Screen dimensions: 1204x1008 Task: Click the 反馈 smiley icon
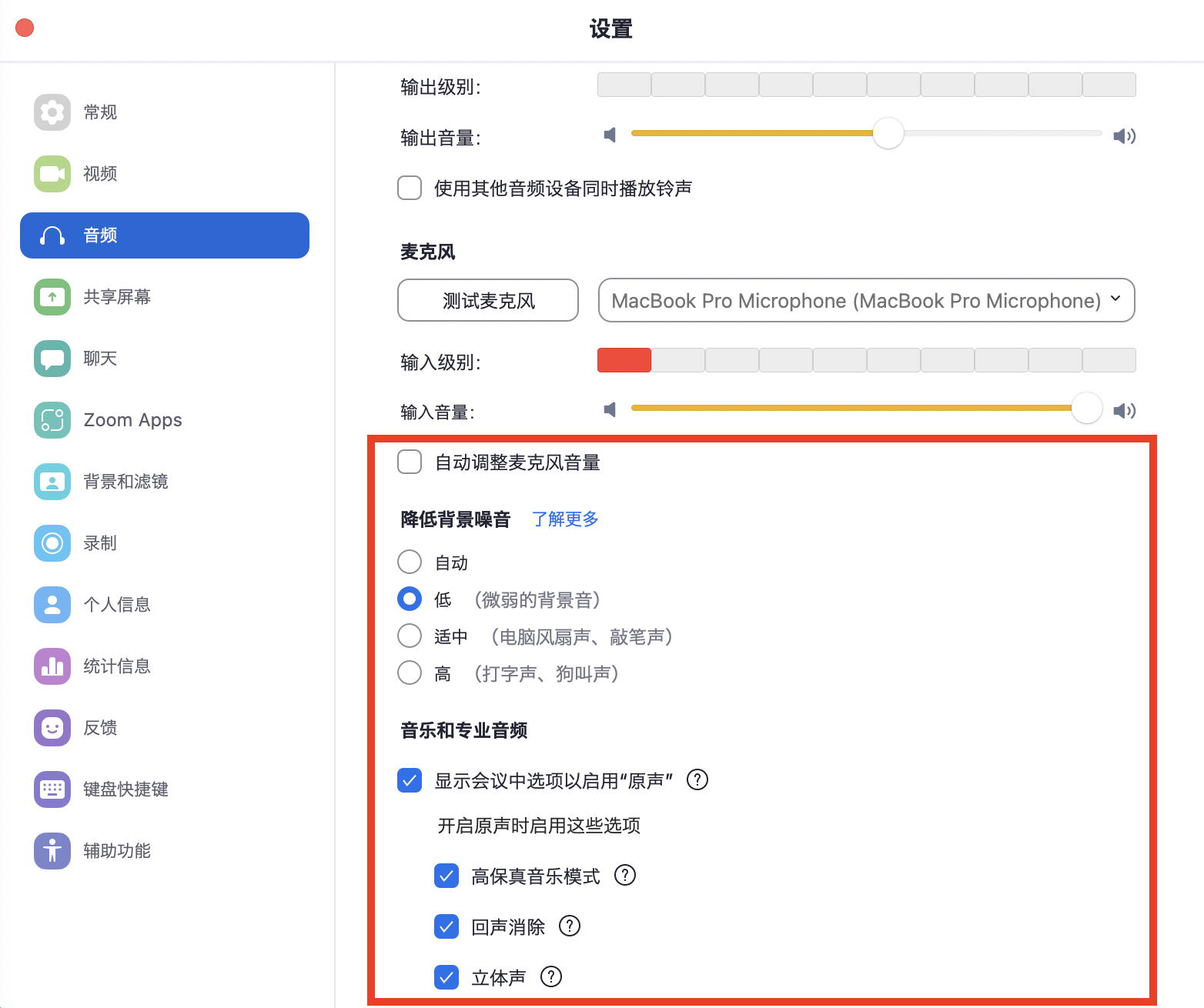[52, 728]
